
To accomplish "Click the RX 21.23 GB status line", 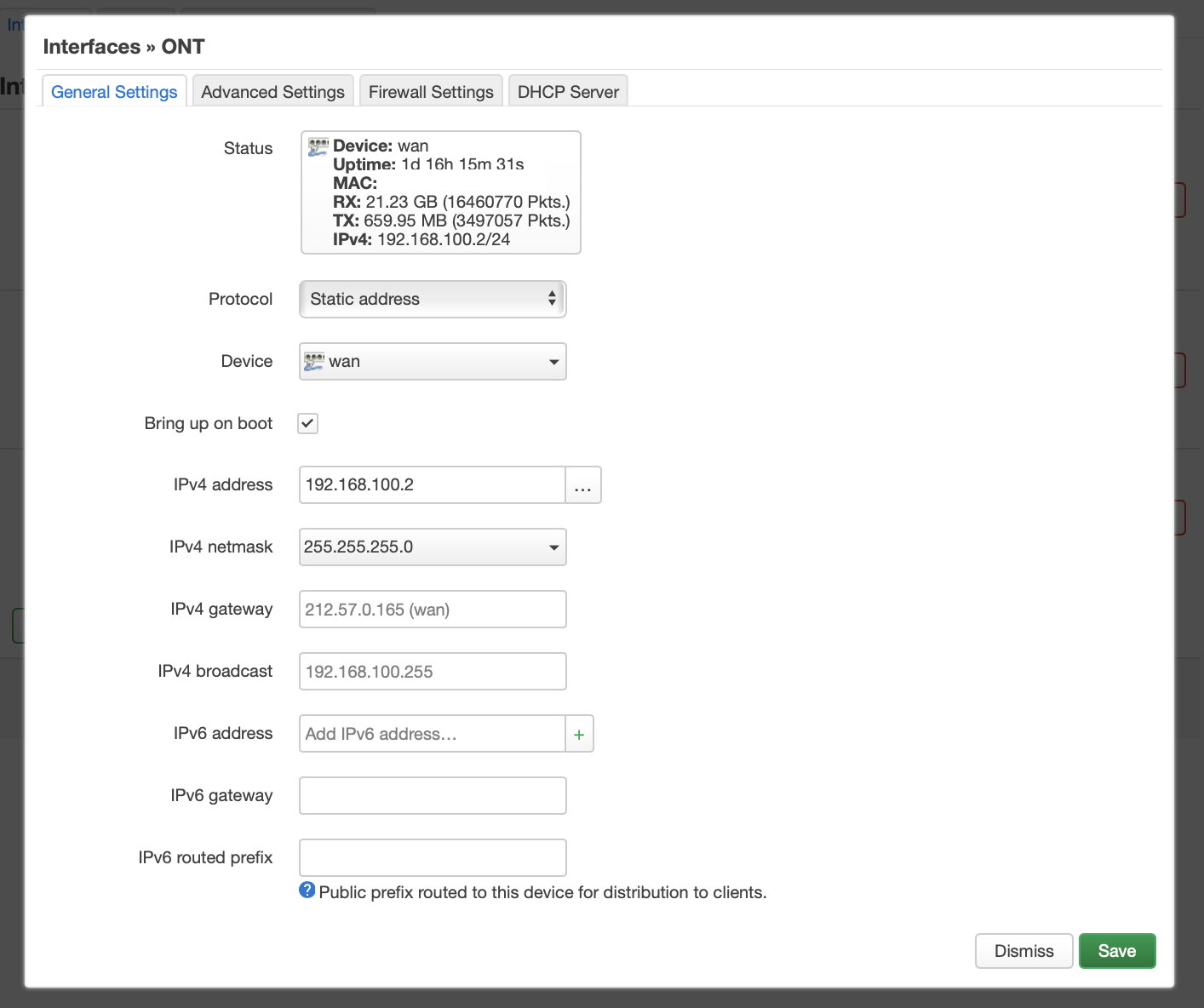I will 451,202.
